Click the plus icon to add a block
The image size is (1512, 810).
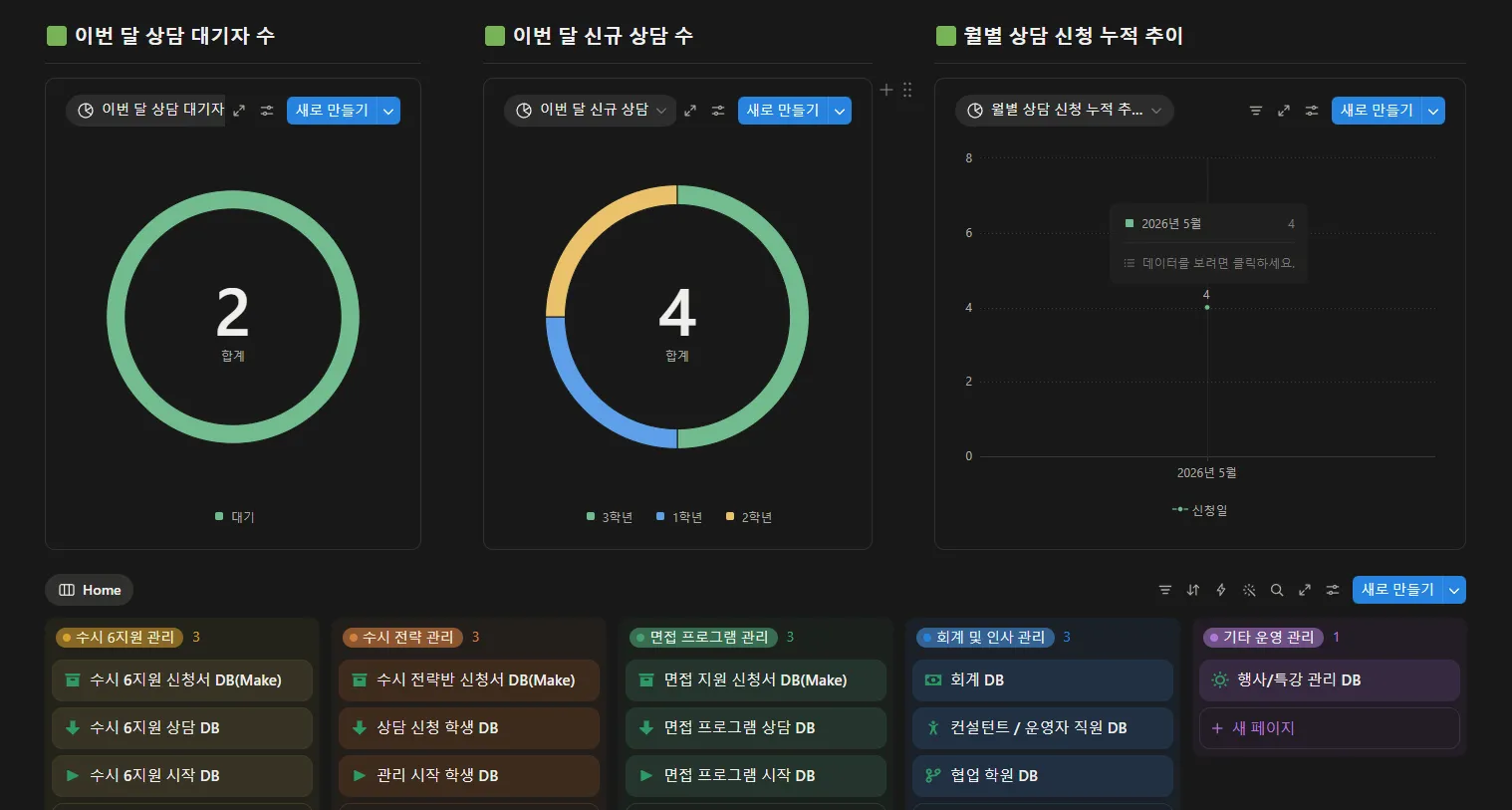coord(886,90)
